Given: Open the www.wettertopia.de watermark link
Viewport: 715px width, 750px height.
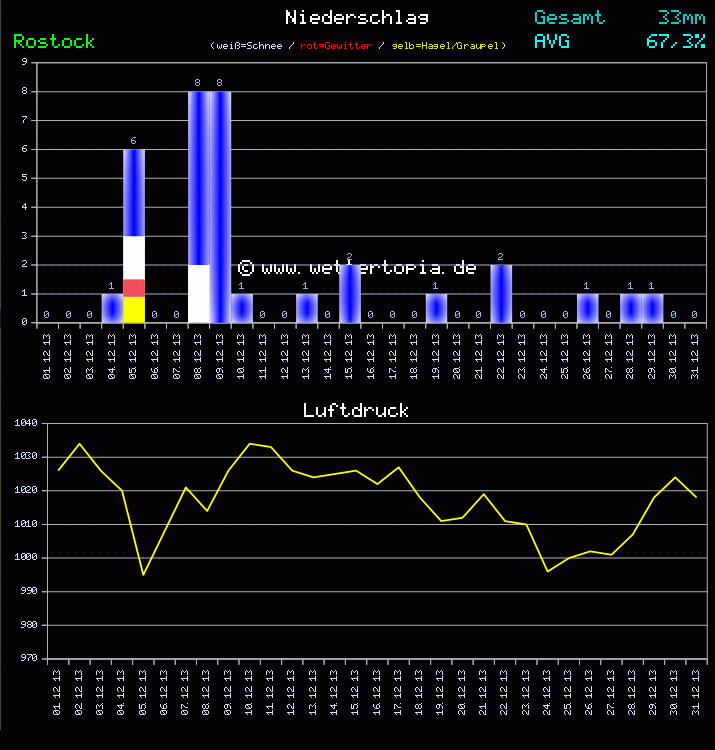Looking at the screenshot, I should [x=357, y=268].
